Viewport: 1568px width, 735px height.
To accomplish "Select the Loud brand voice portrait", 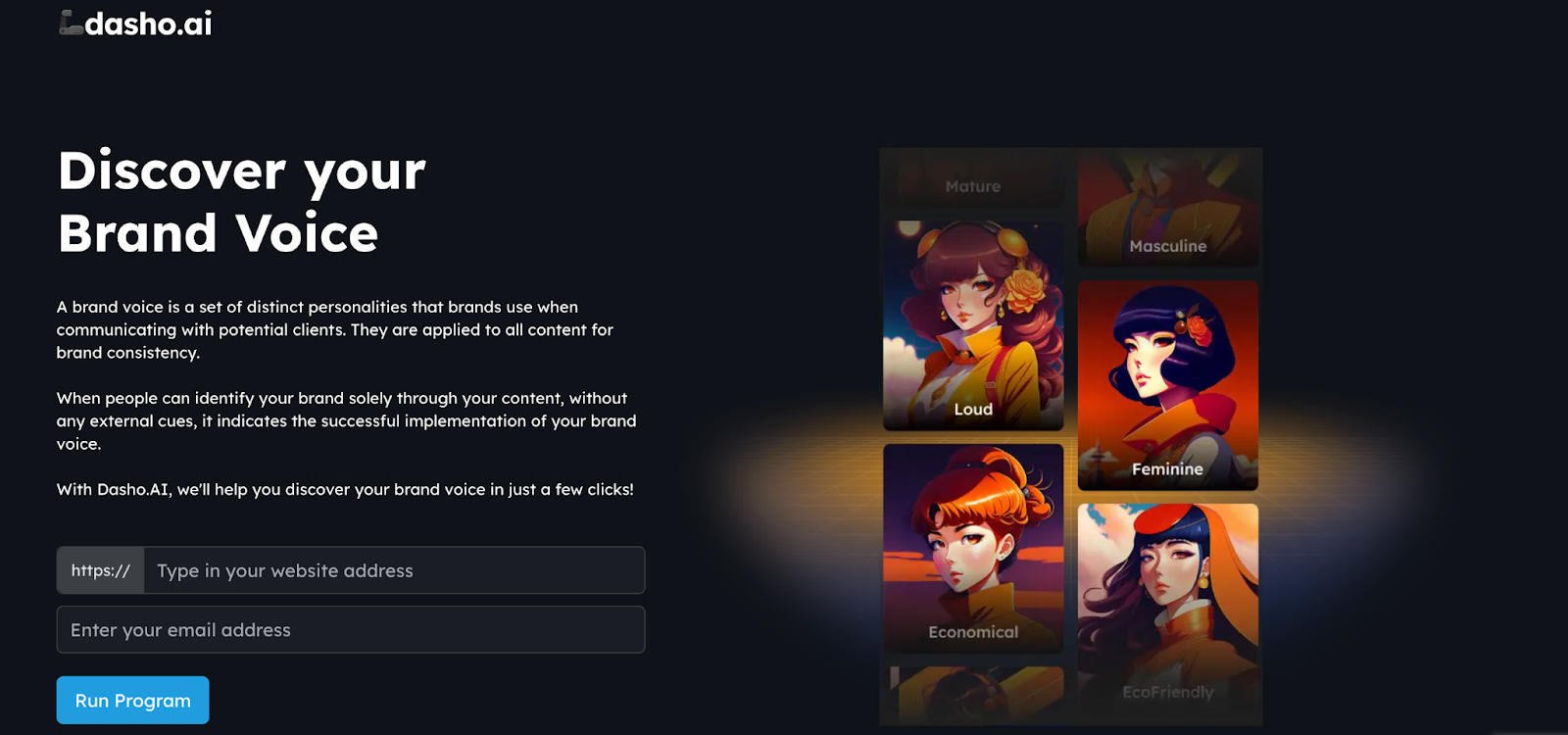I will click(973, 325).
